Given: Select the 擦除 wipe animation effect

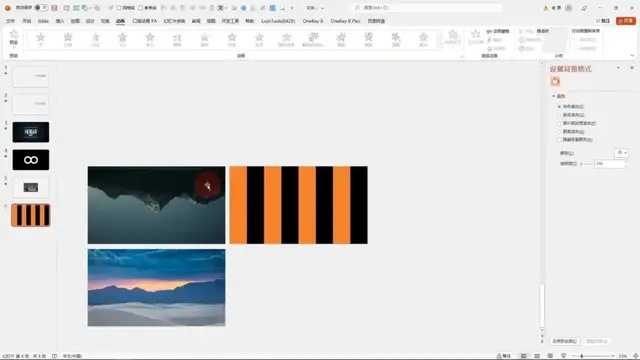Looking at the screenshot, I should pyautogui.click(x=204, y=40).
